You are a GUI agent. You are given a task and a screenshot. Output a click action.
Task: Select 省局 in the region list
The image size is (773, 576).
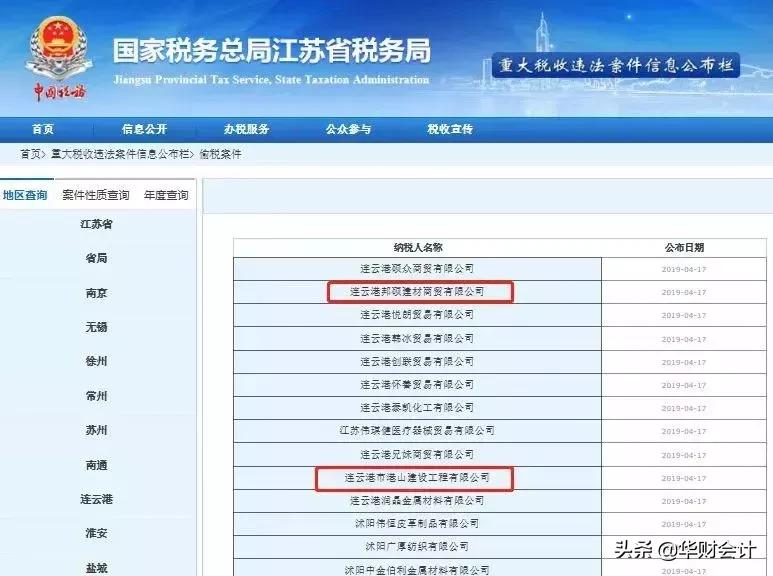97,258
